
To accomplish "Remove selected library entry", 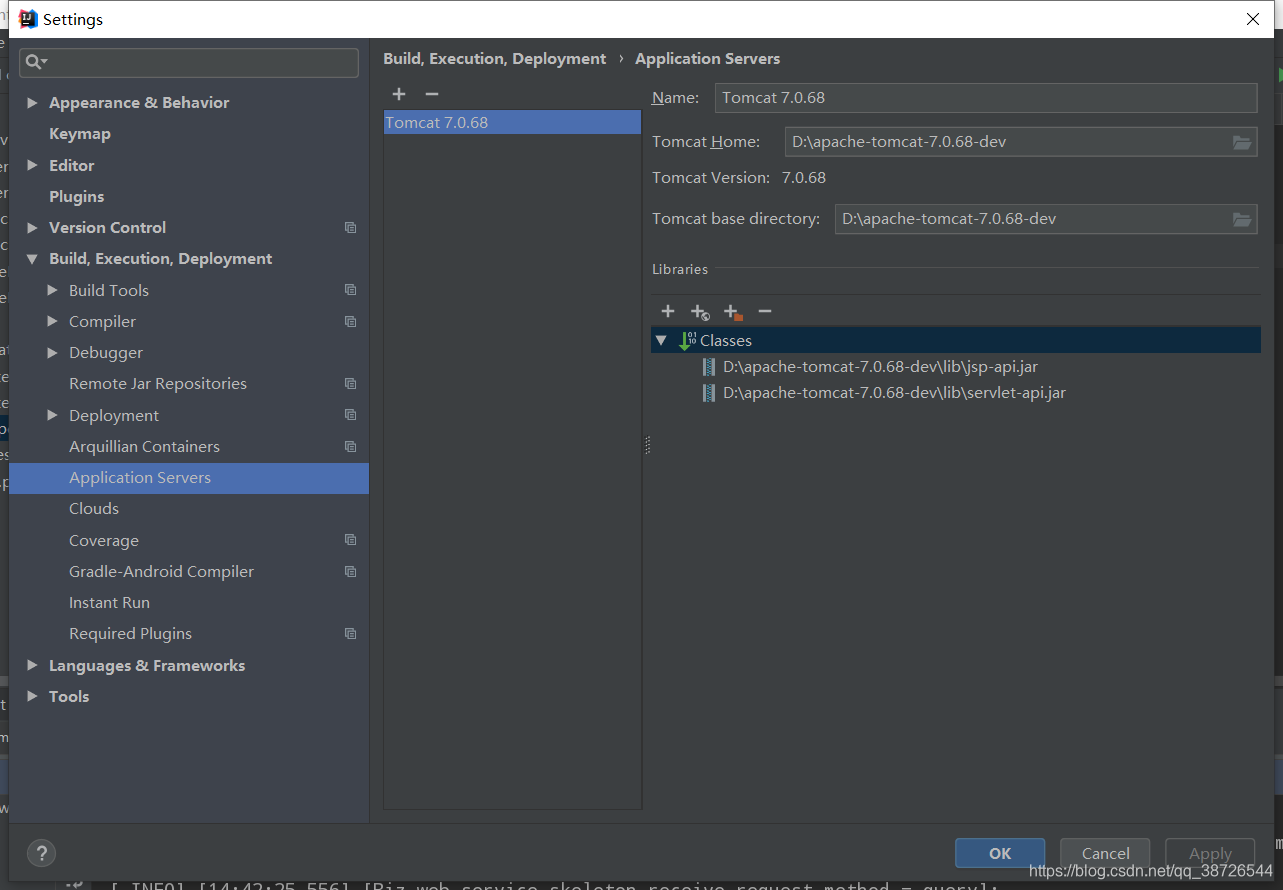I will (x=765, y=312).
